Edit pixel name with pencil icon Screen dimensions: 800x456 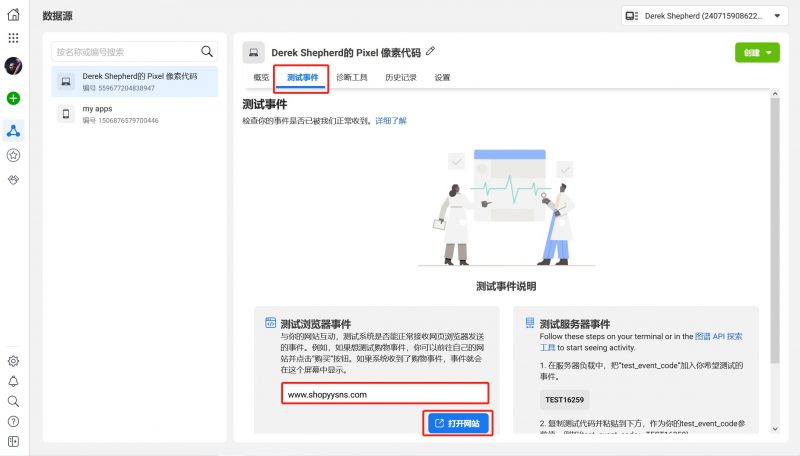(431, 51)
